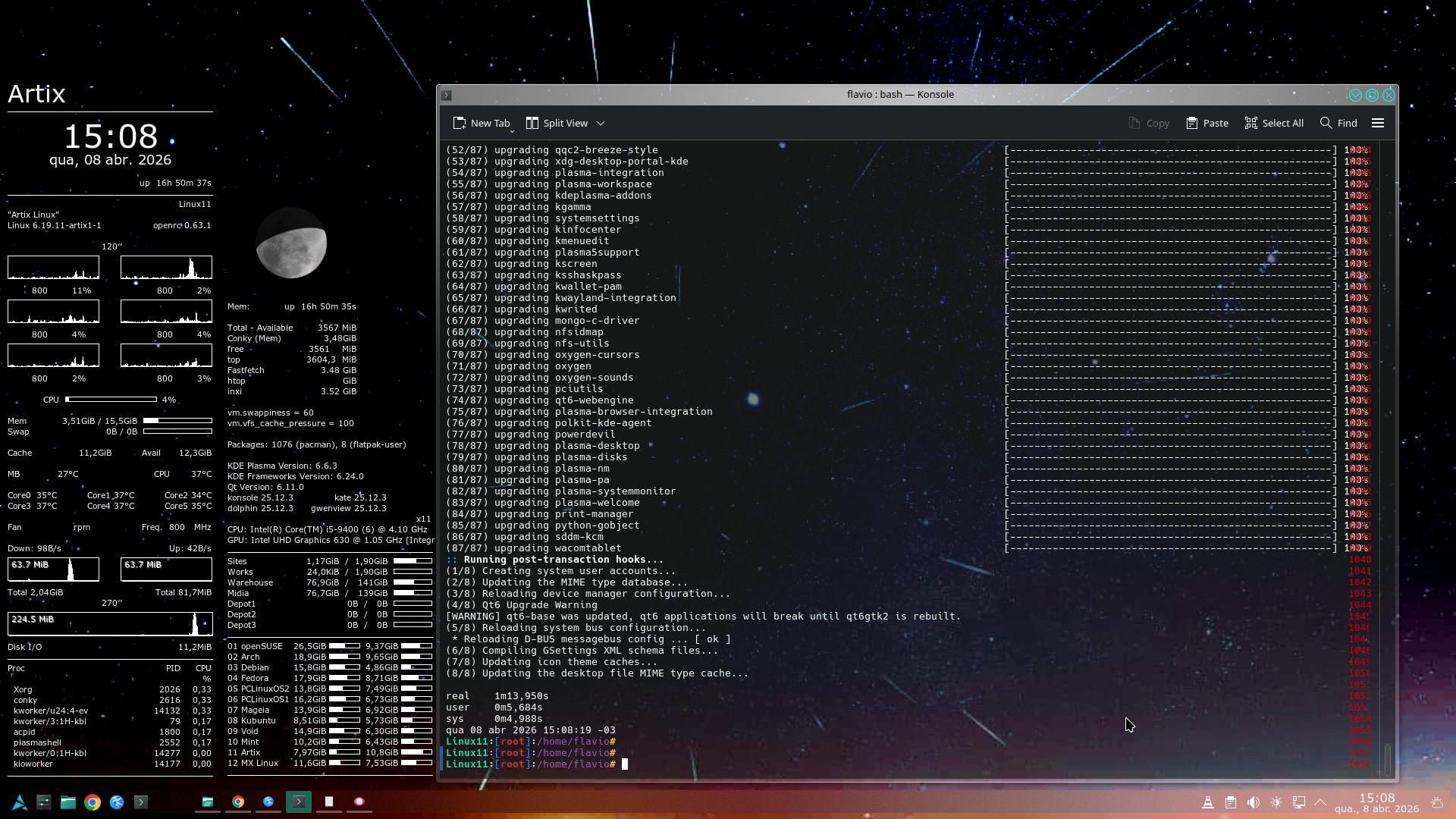Open the network connections tray icon
1456x819 pixels.
pyautogui.click(x=1299, y=802)
